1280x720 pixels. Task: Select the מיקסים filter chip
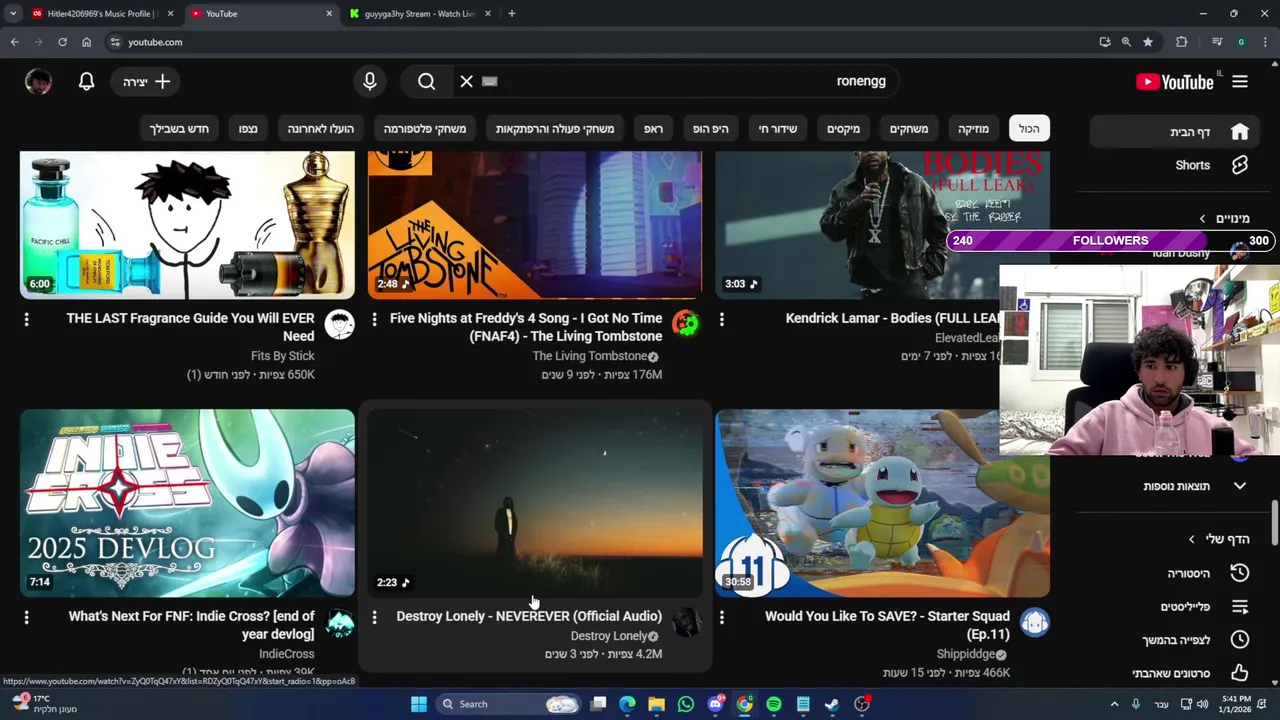click(843, 129)
